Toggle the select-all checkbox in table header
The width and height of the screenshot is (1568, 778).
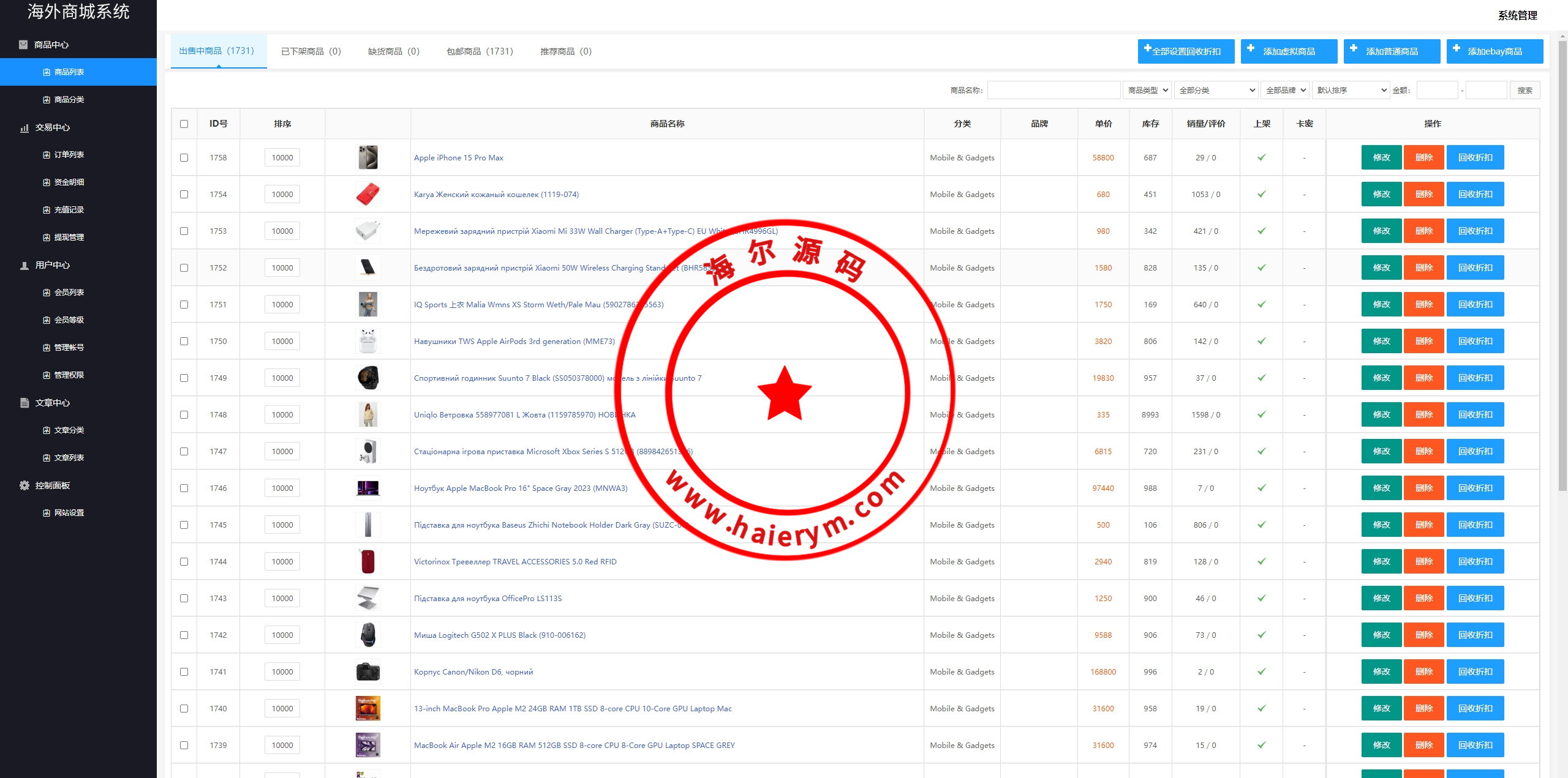(184, 124)
